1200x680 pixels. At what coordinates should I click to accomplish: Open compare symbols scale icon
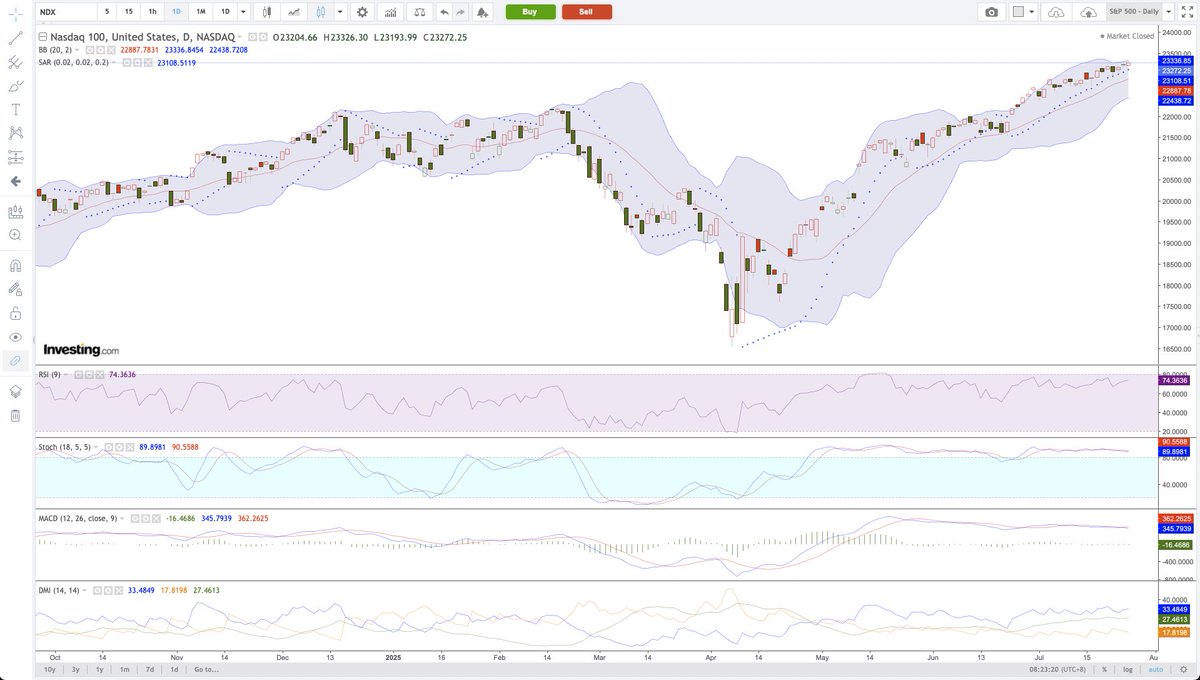420,12
